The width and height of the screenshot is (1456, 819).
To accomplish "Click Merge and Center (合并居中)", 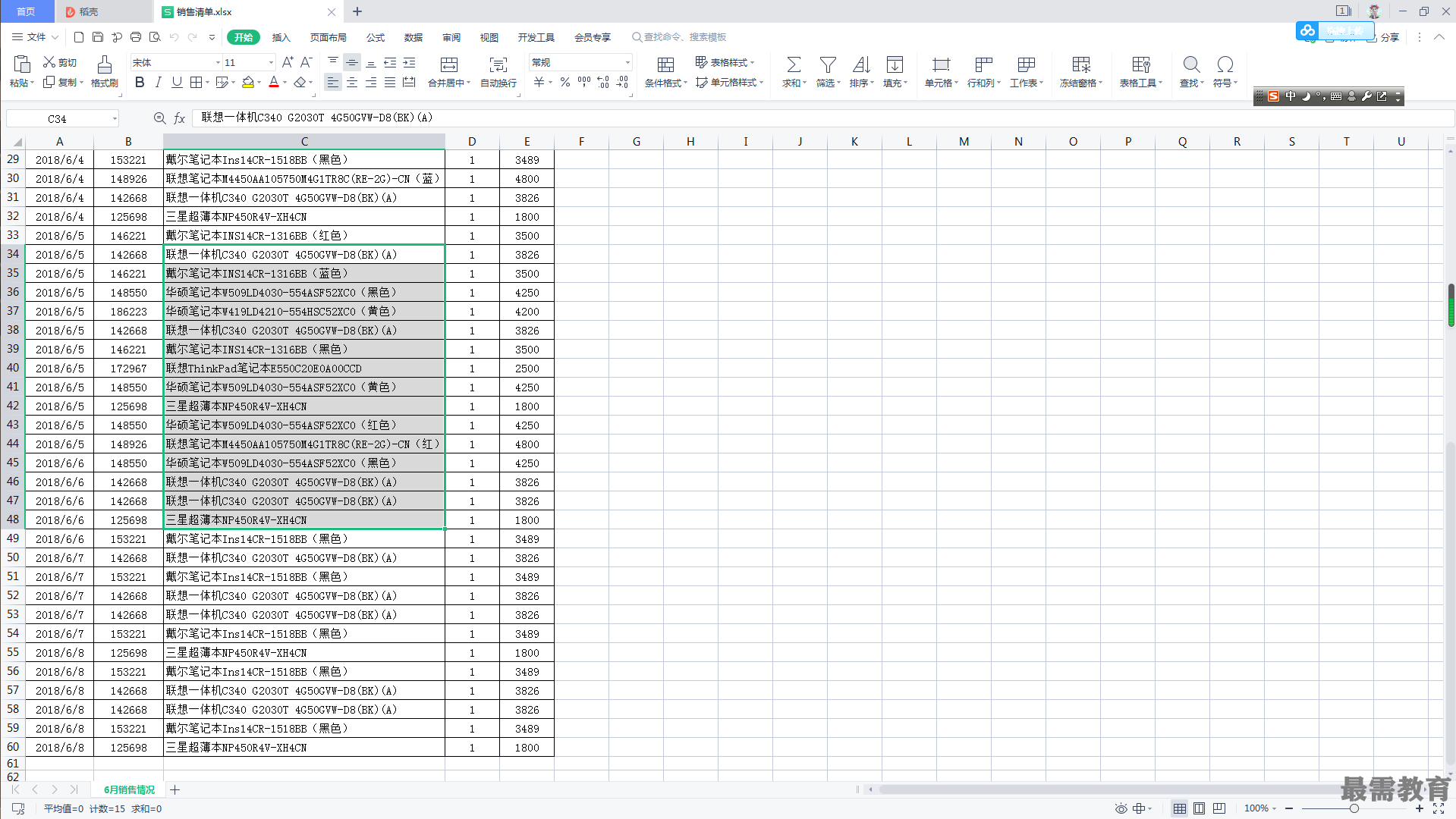I will pos(449,72).
